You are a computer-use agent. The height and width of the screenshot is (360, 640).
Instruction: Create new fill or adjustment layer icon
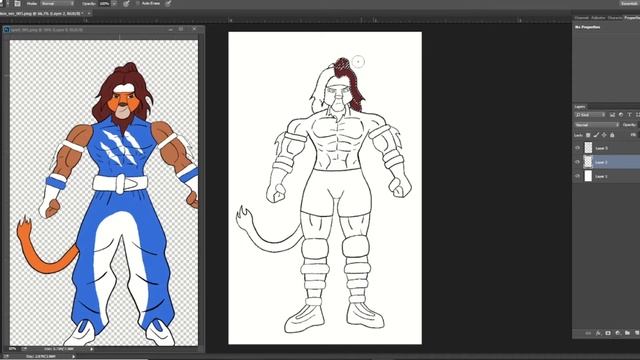coord(618,333)
